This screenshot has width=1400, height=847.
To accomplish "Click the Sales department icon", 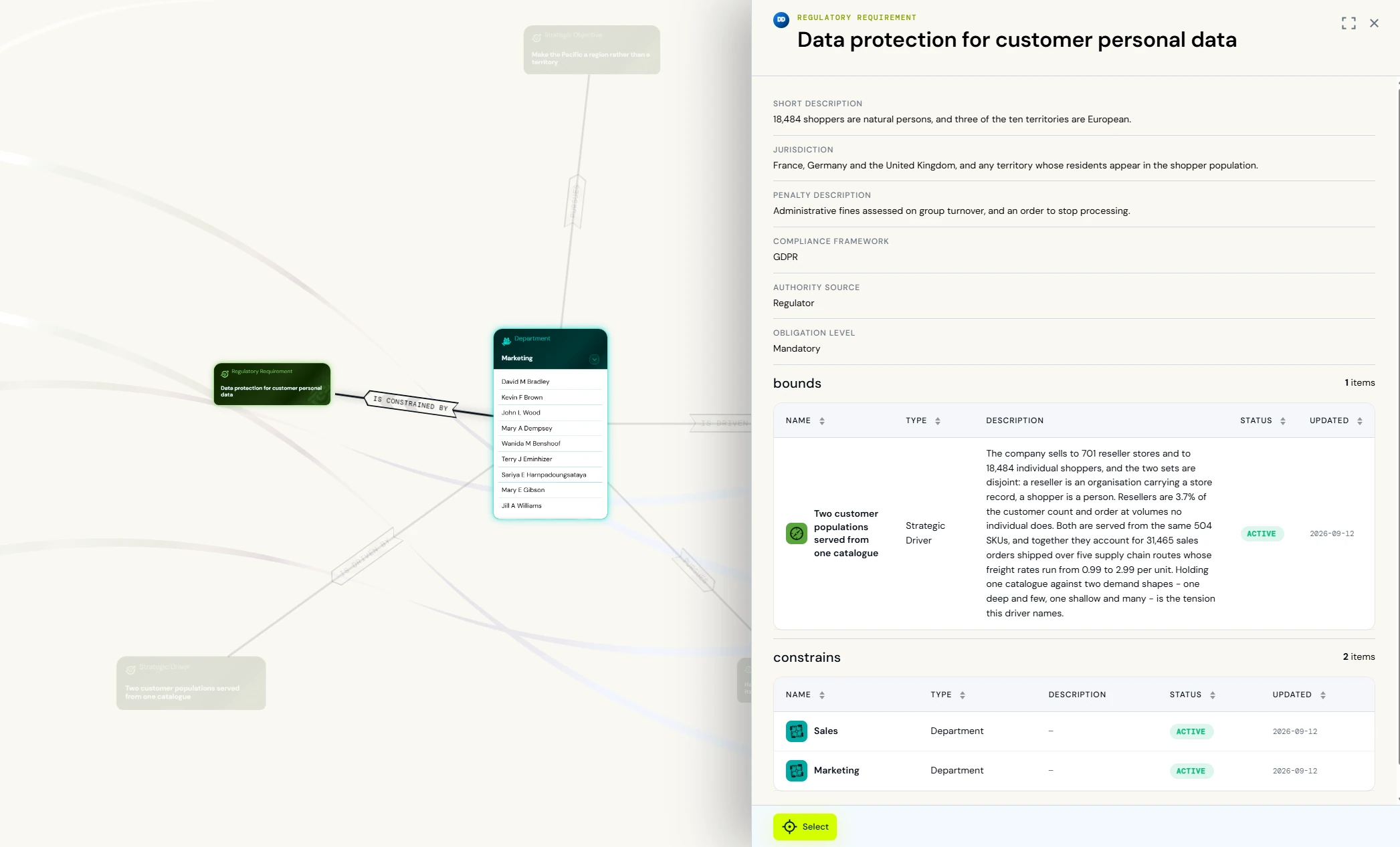I will click(x=796, y=731).
